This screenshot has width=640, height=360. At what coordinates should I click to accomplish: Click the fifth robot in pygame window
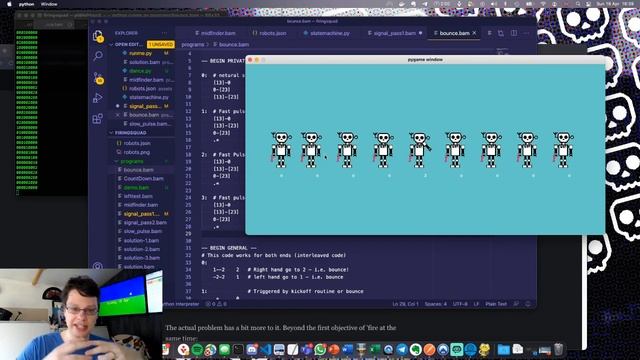click(x=420, y=150)
